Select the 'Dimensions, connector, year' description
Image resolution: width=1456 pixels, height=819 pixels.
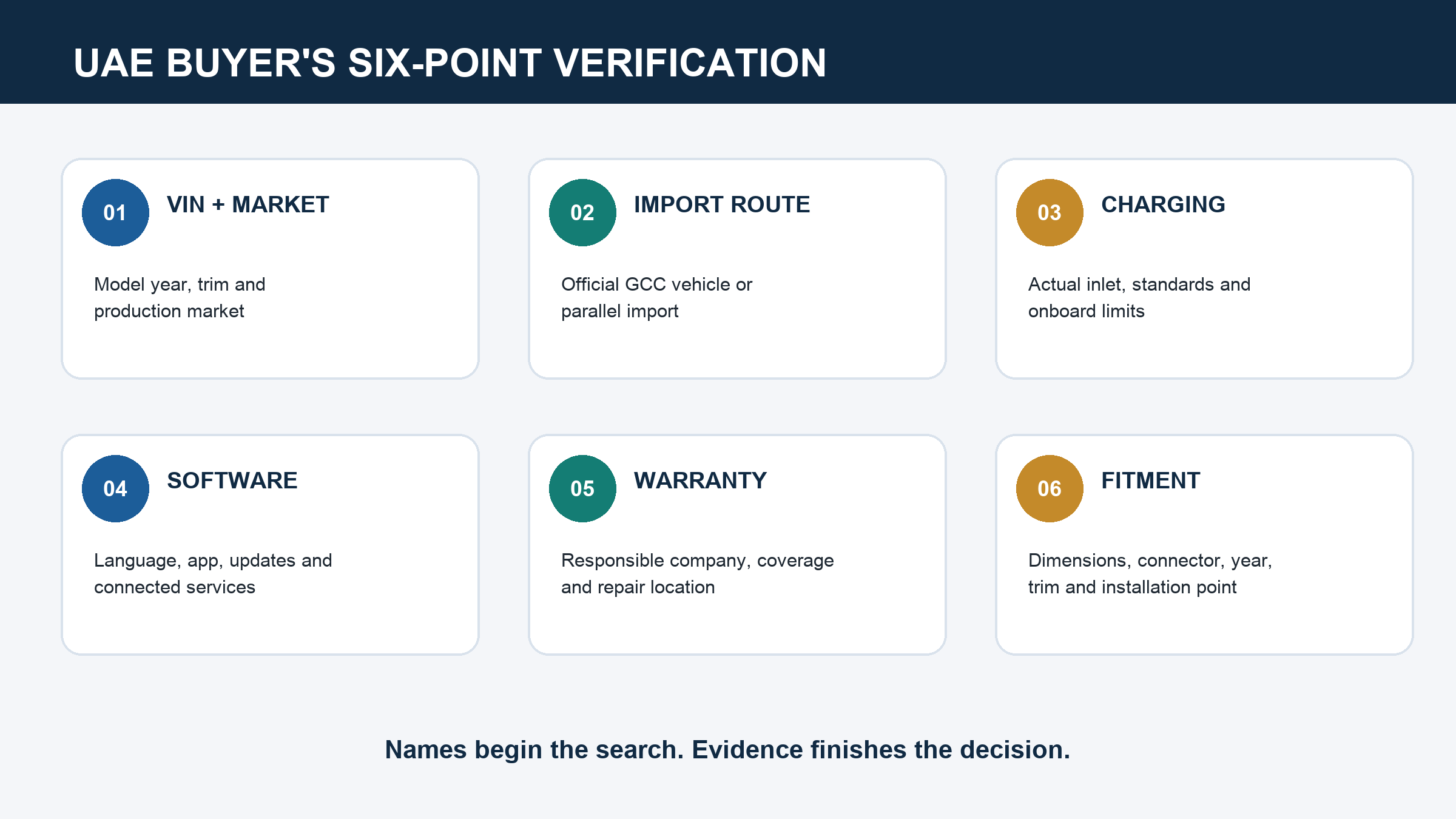[x=1150, y=573]
